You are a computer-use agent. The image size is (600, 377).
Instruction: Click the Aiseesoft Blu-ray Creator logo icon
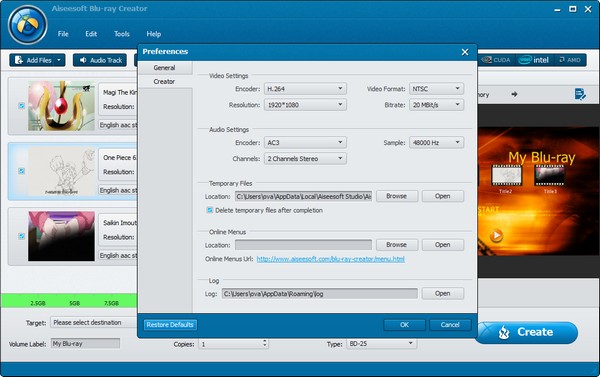click(x=28, y=25)
